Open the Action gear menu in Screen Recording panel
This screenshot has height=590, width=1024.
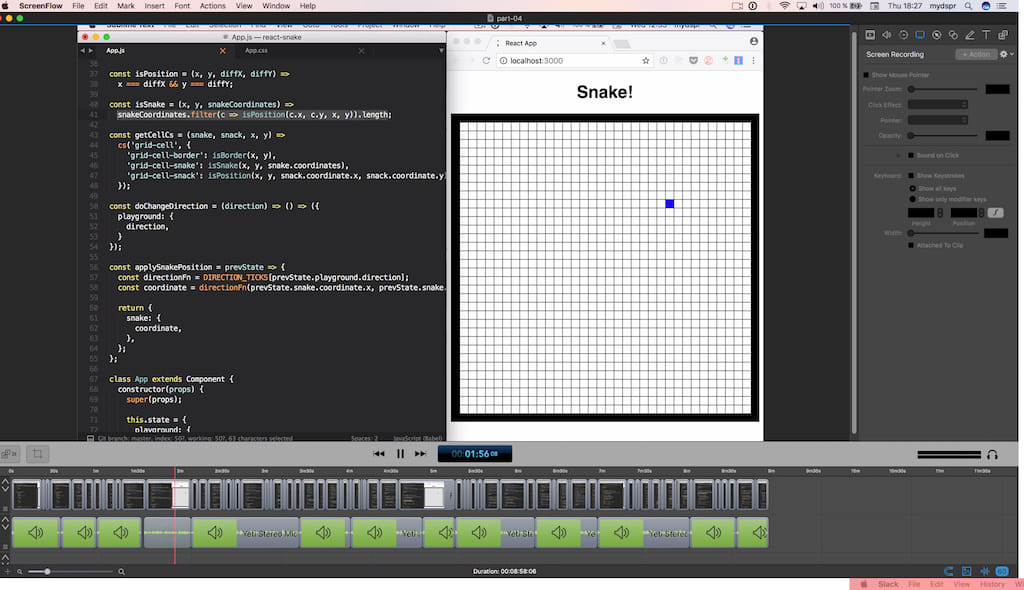(x=1003, y=54)
